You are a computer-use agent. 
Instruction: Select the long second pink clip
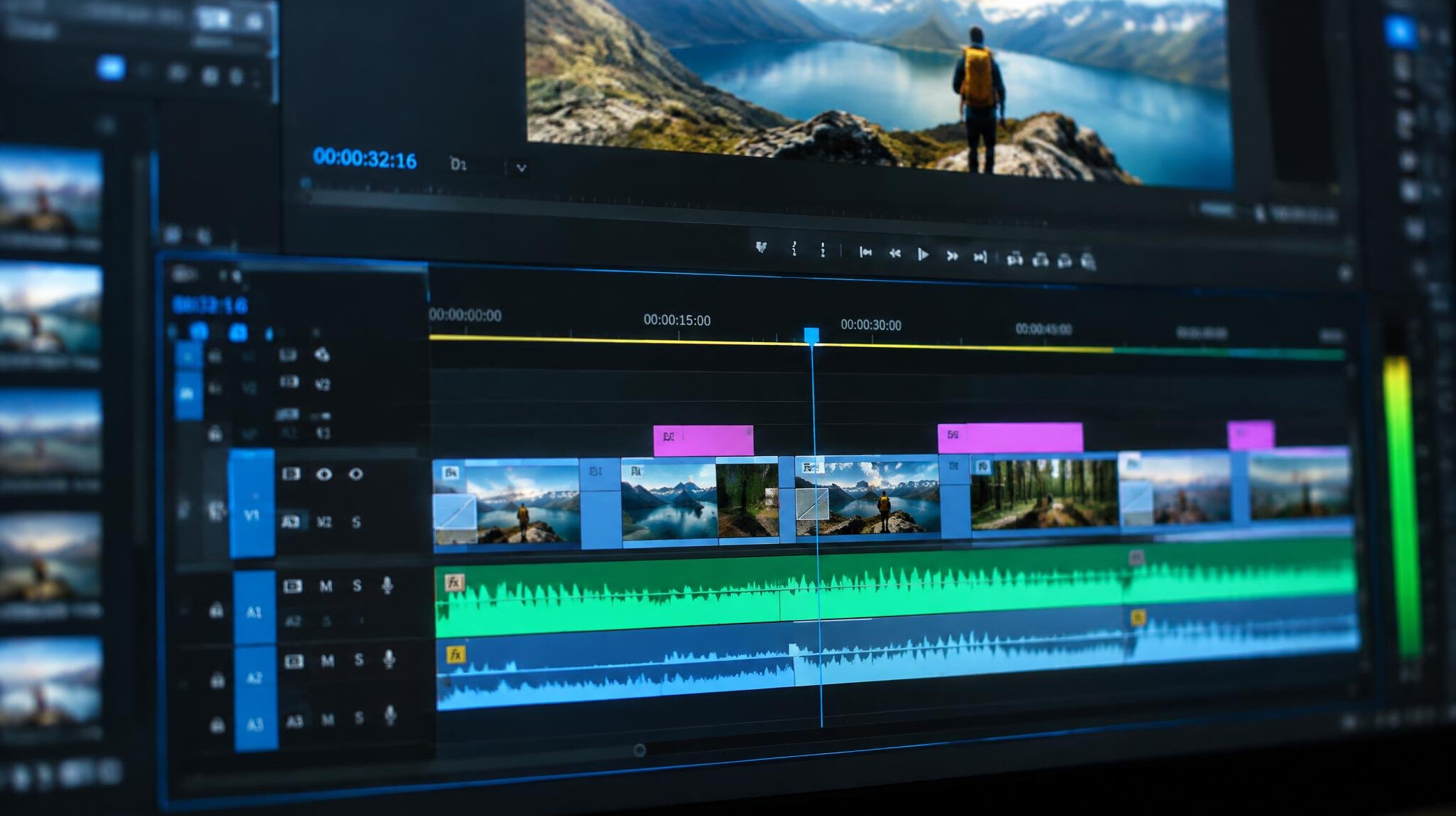coord(1010,437)
